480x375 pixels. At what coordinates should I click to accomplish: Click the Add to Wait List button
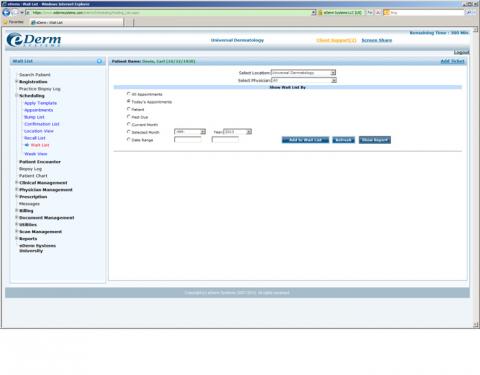coord(305,140)
